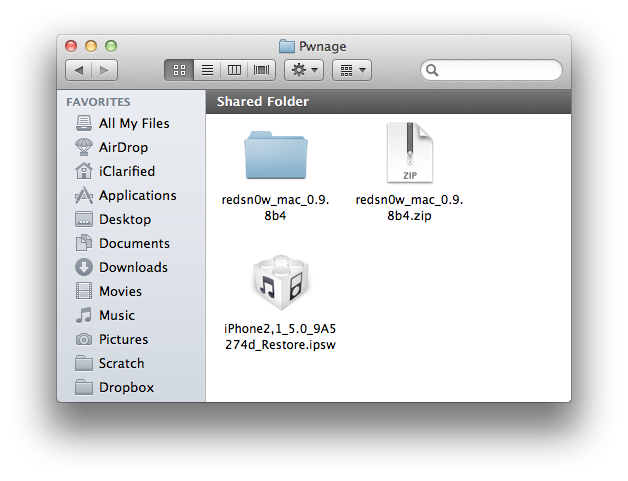The width and height of the screenshot is (628, 481).
Task: Go forward with the right arrow button
Action: (105, 70)
